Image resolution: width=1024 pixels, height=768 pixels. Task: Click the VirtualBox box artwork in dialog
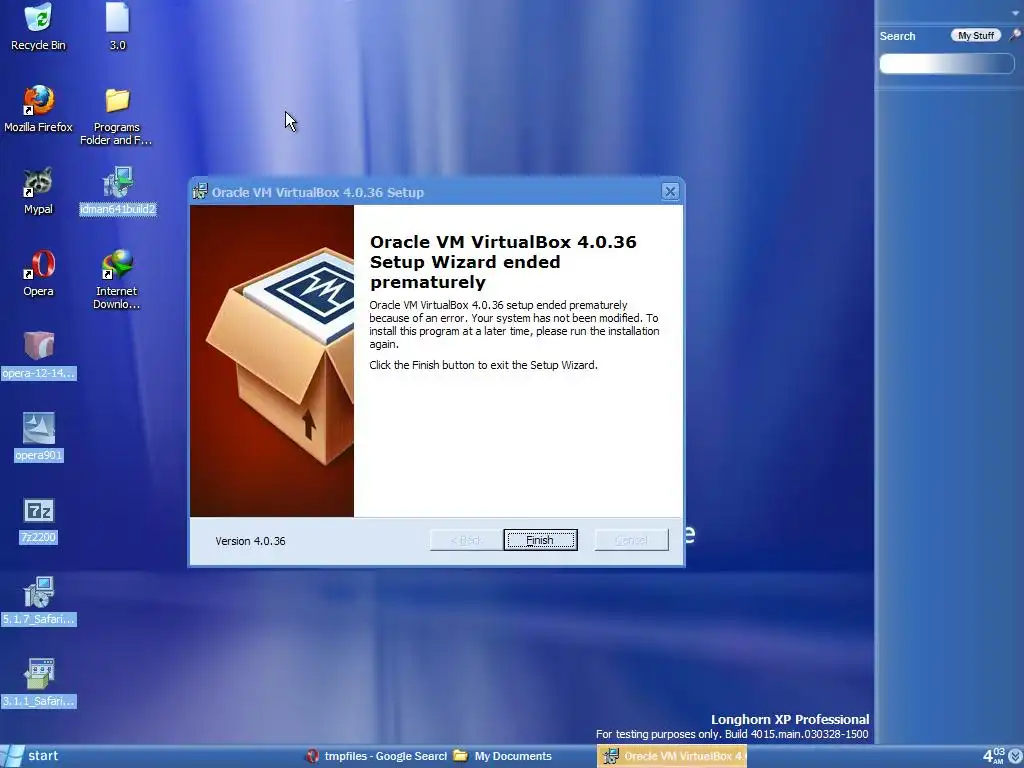tap(272, 361)
